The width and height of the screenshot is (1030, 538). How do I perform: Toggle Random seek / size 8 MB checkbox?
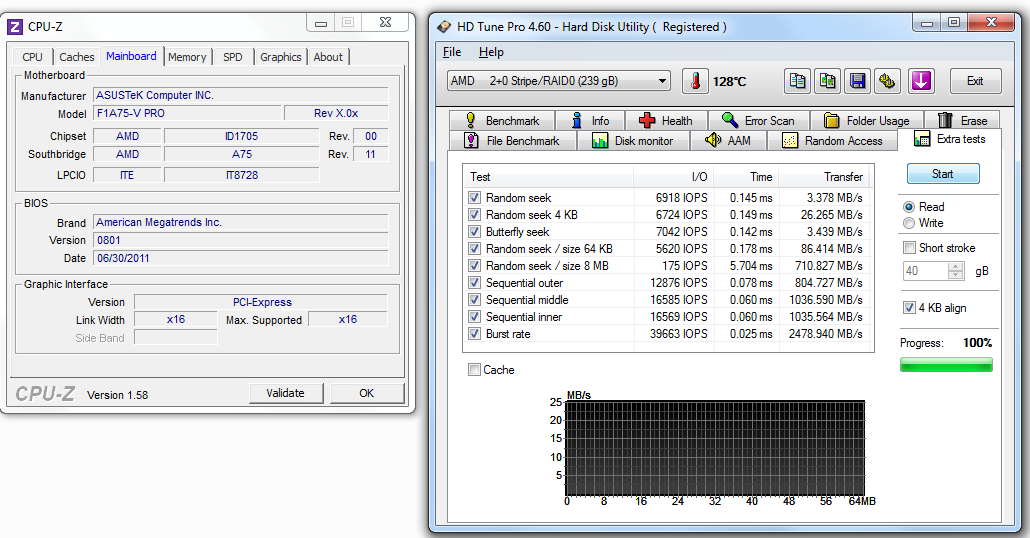coord(474,265)
